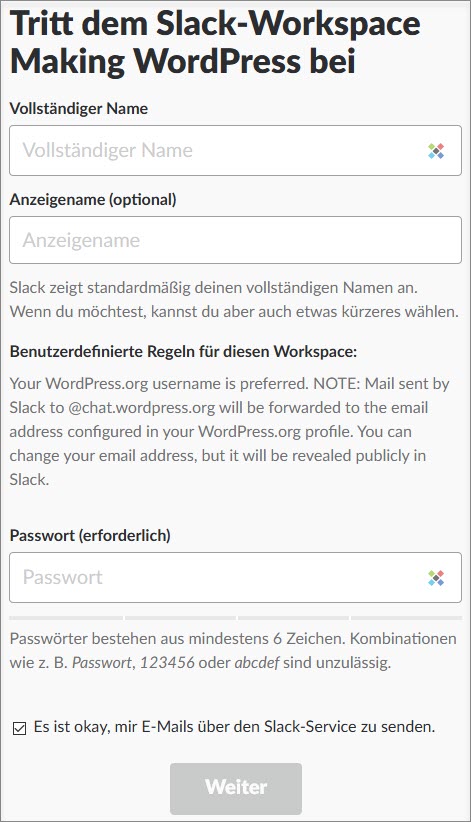Uncheck the Slack-Service e-mail consent checkbox

pos(19,728)
